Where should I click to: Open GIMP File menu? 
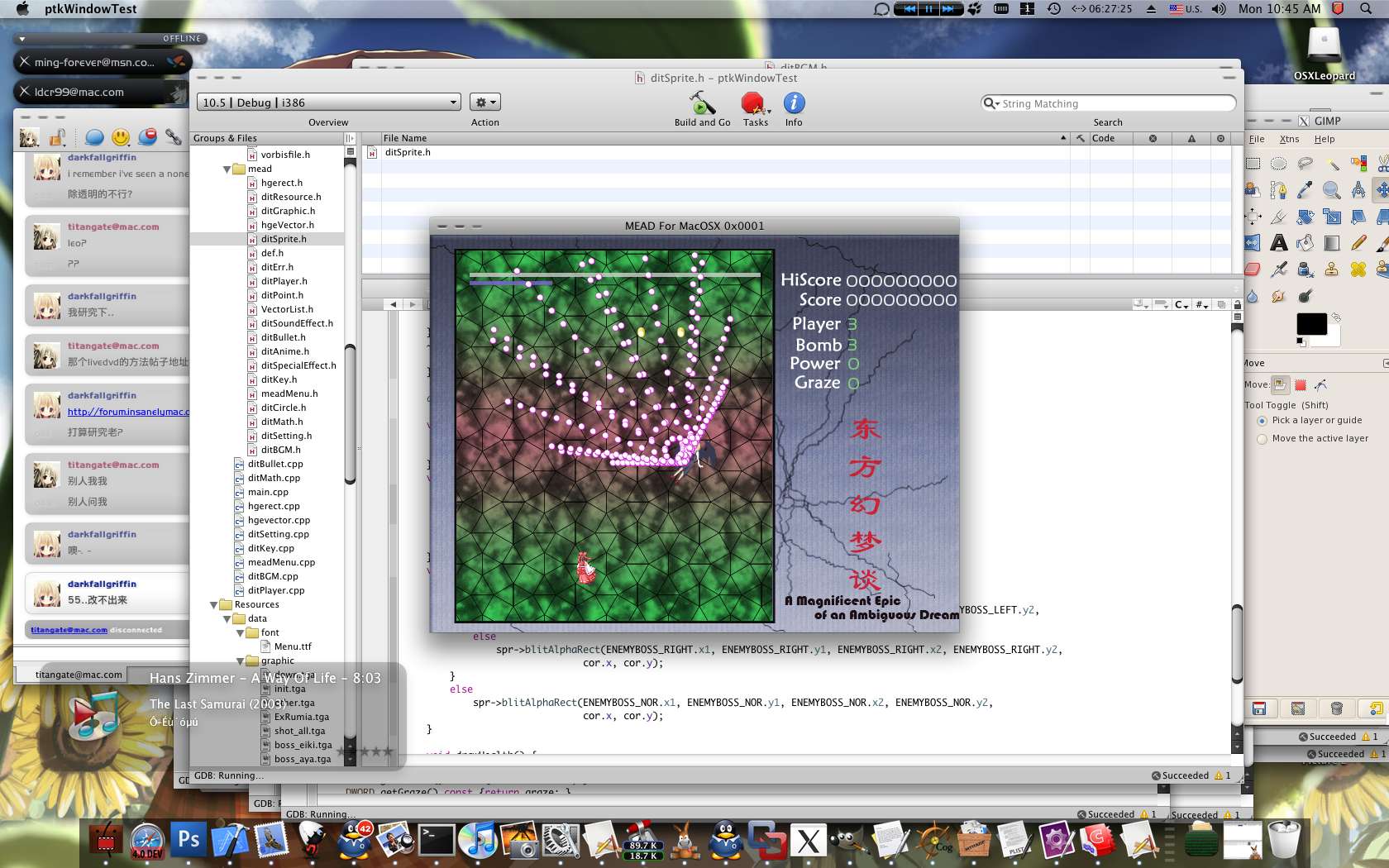(x=1257, y=139)
